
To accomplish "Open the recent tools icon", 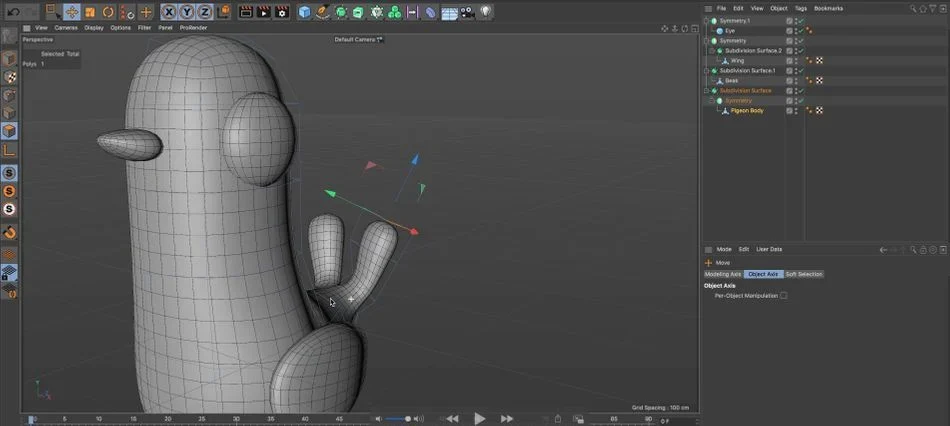I will point(127,12).
